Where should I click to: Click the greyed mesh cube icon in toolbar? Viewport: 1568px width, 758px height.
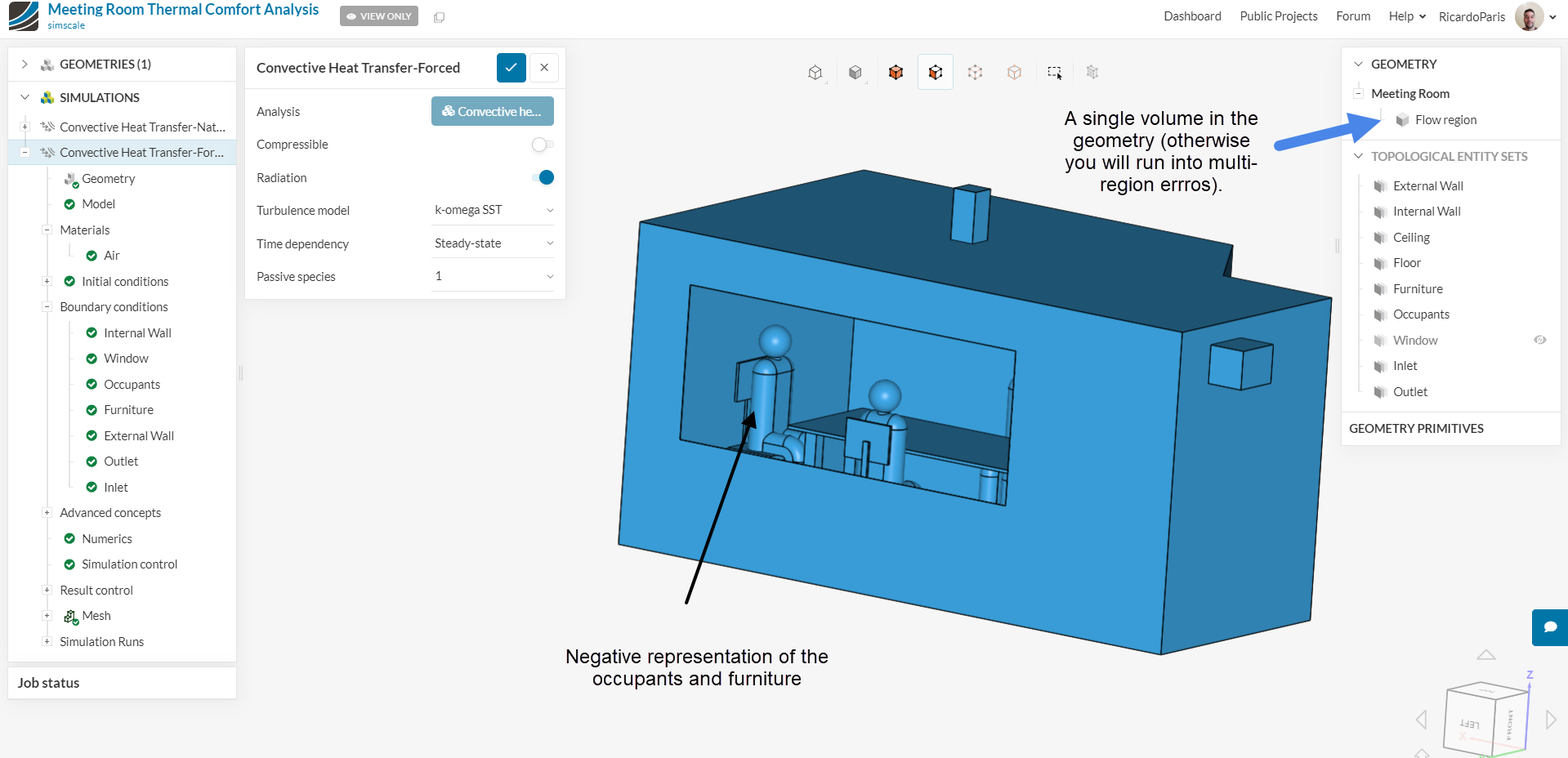[1092, 73]
